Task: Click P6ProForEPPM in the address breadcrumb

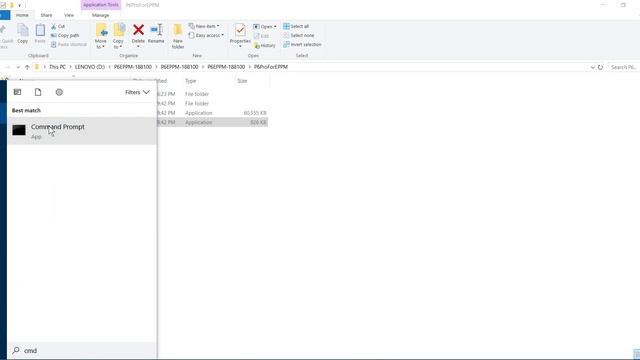Action: click(x=271, y=67)
